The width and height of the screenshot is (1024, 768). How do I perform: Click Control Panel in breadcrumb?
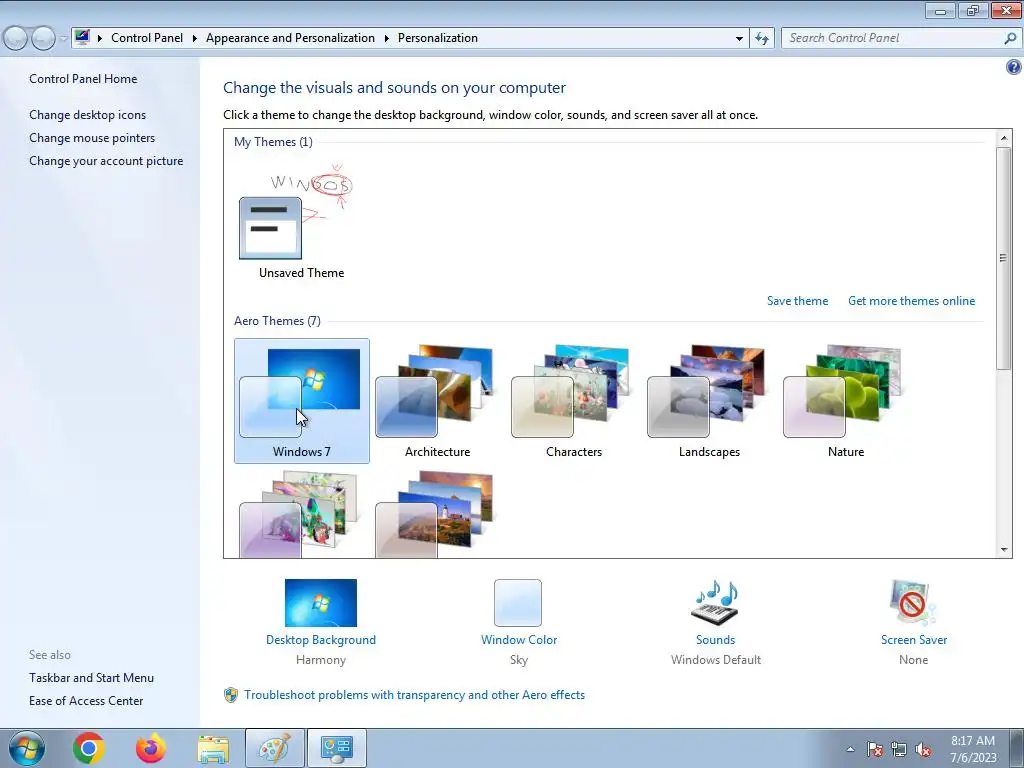click(x=147, y=38)
